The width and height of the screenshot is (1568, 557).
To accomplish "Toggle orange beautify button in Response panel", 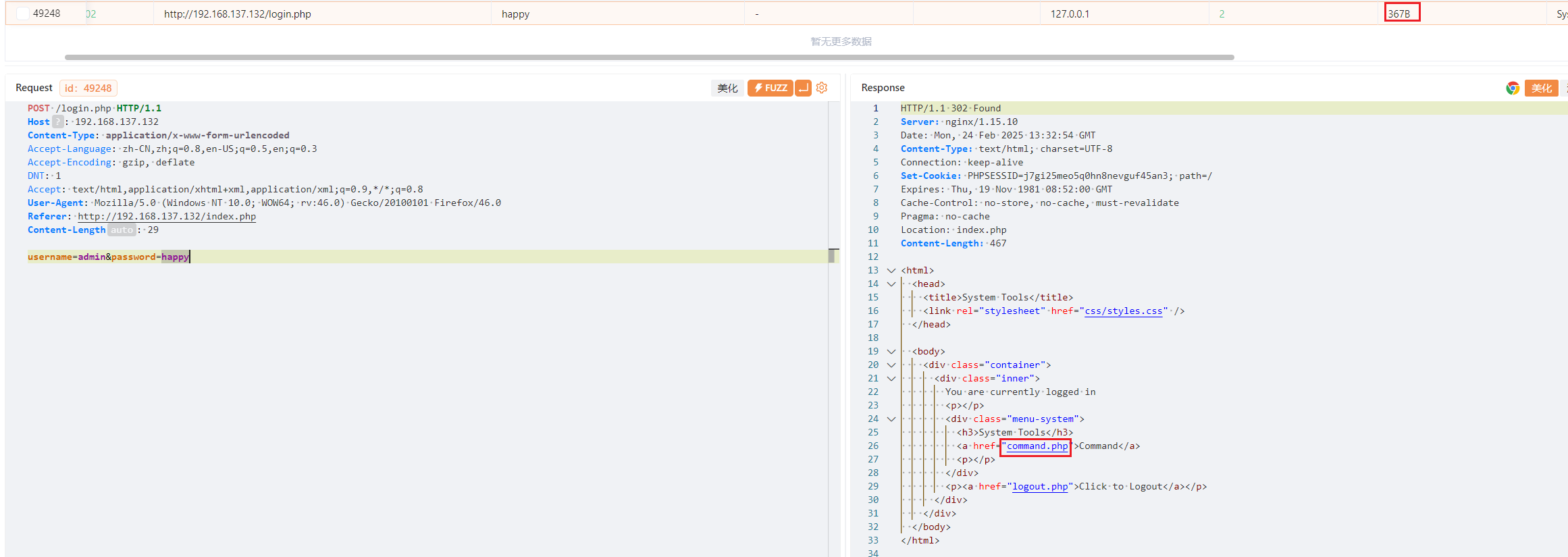I will [1541, 88].
